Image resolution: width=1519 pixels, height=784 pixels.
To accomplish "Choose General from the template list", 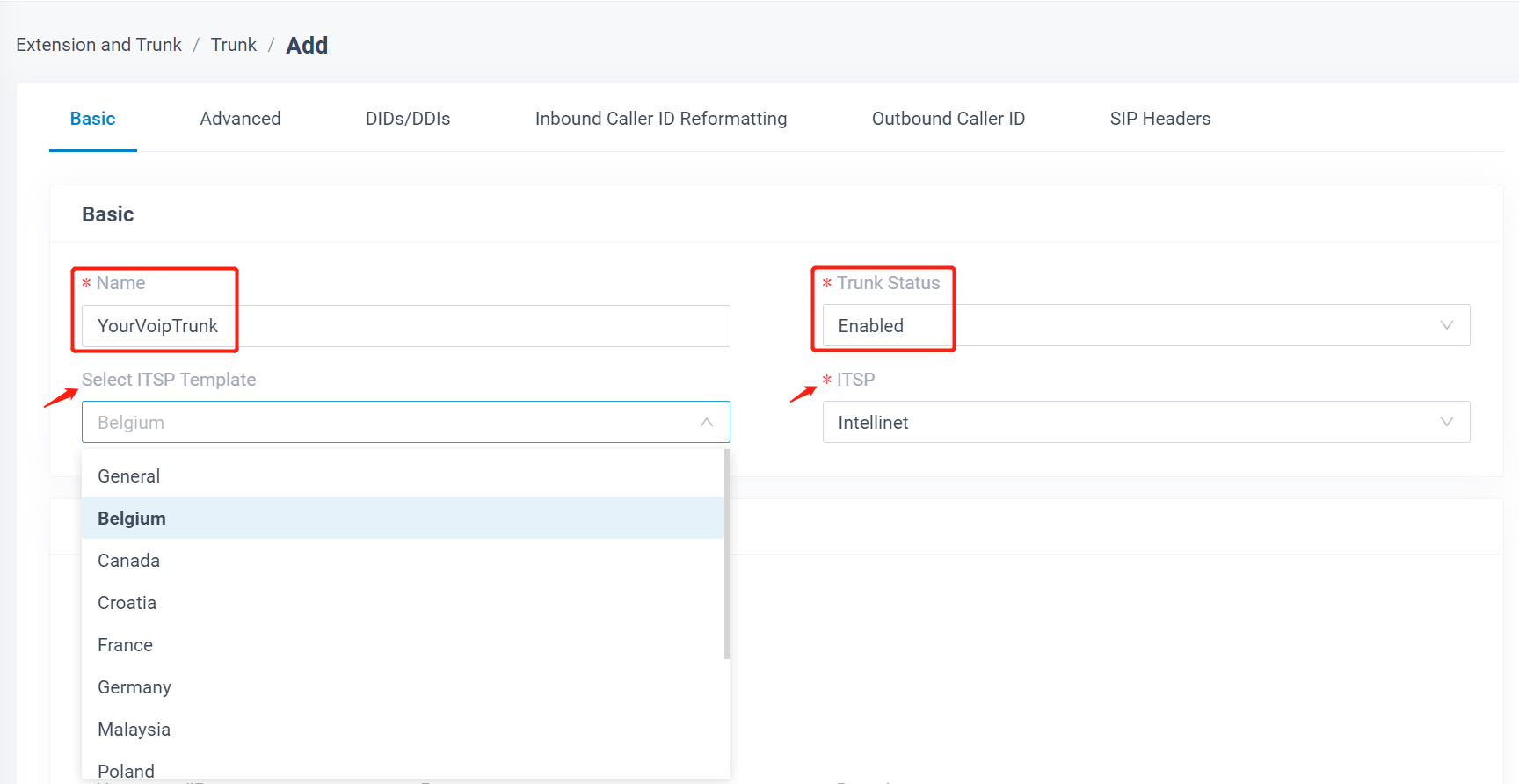I will pos(129,476).
